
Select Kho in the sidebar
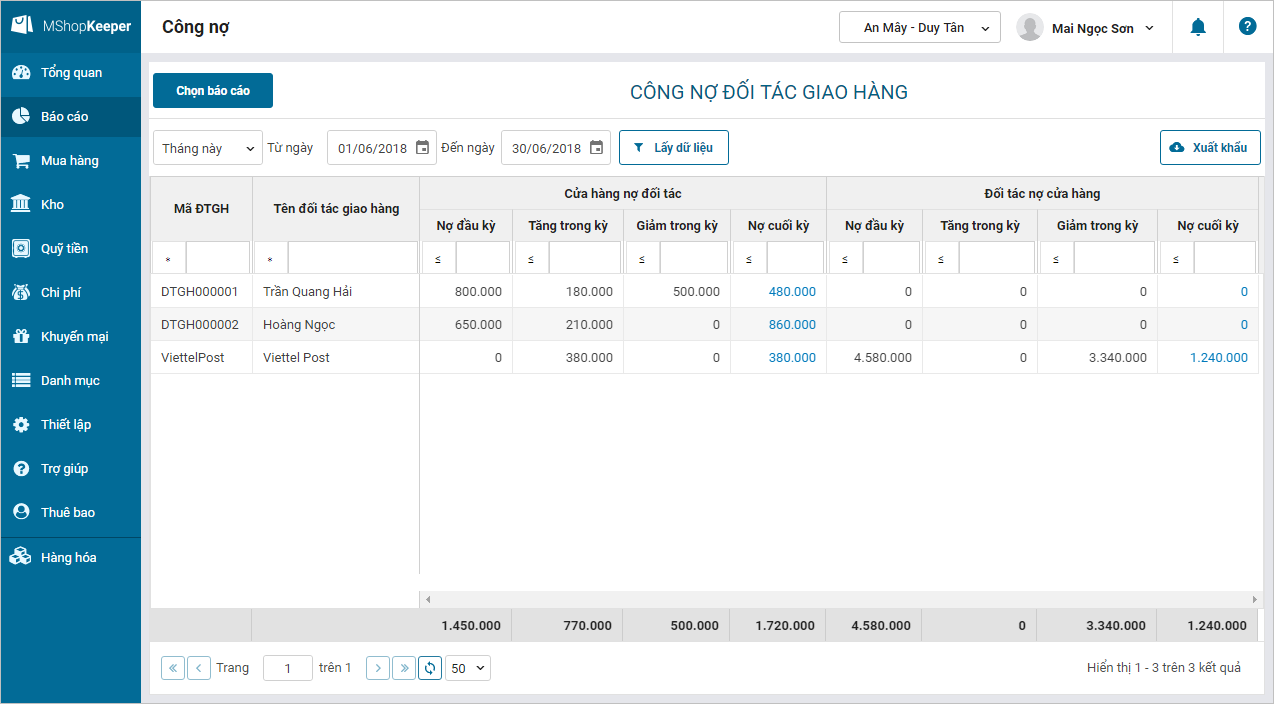pos(71,205)
